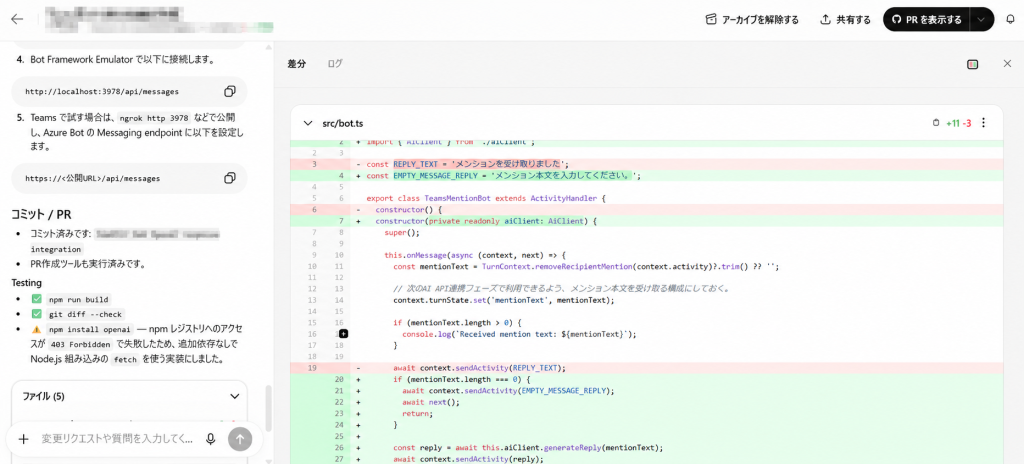Switch to the 差分 tab

coord(296,64)
